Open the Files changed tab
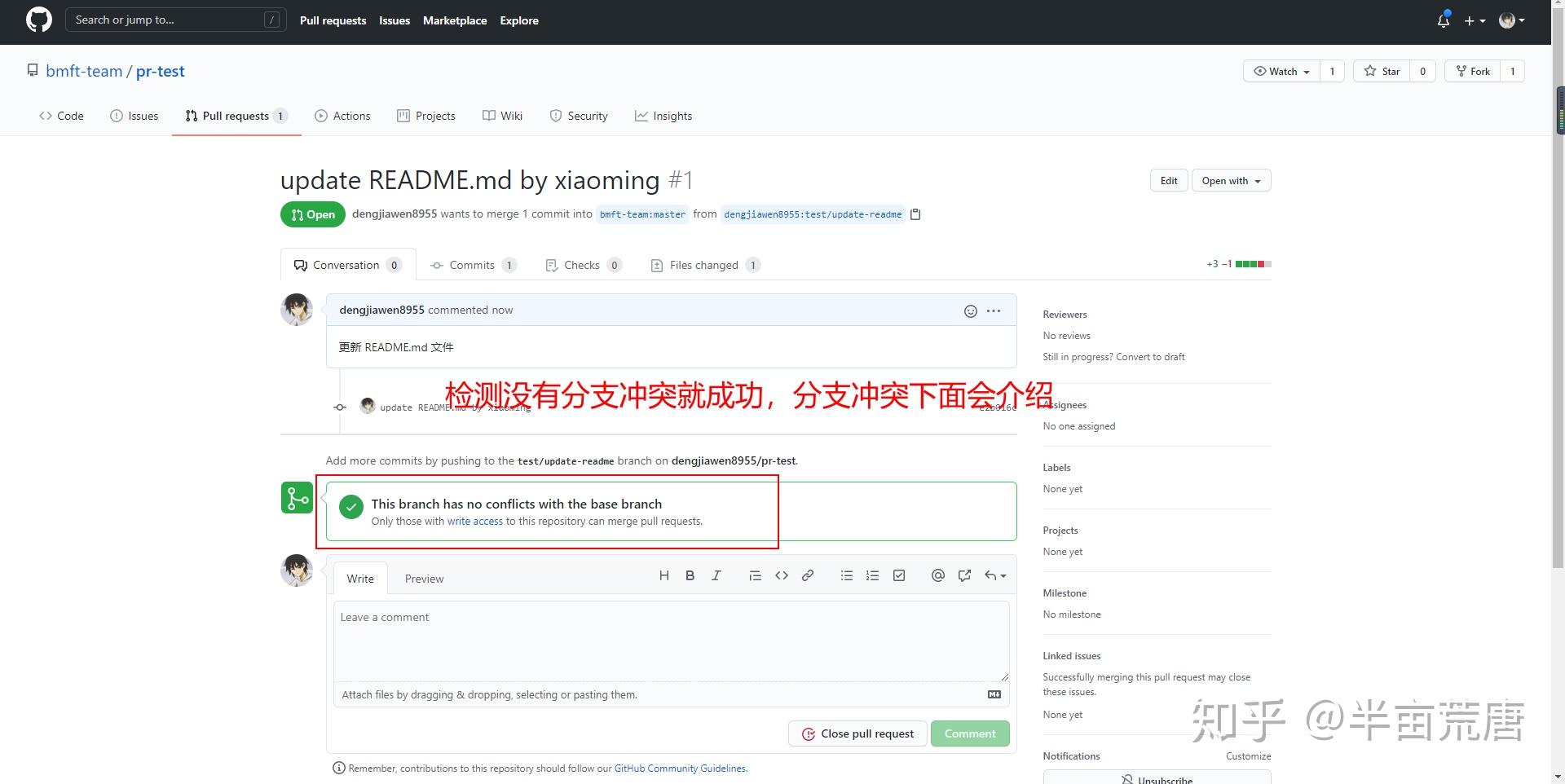 705,265
